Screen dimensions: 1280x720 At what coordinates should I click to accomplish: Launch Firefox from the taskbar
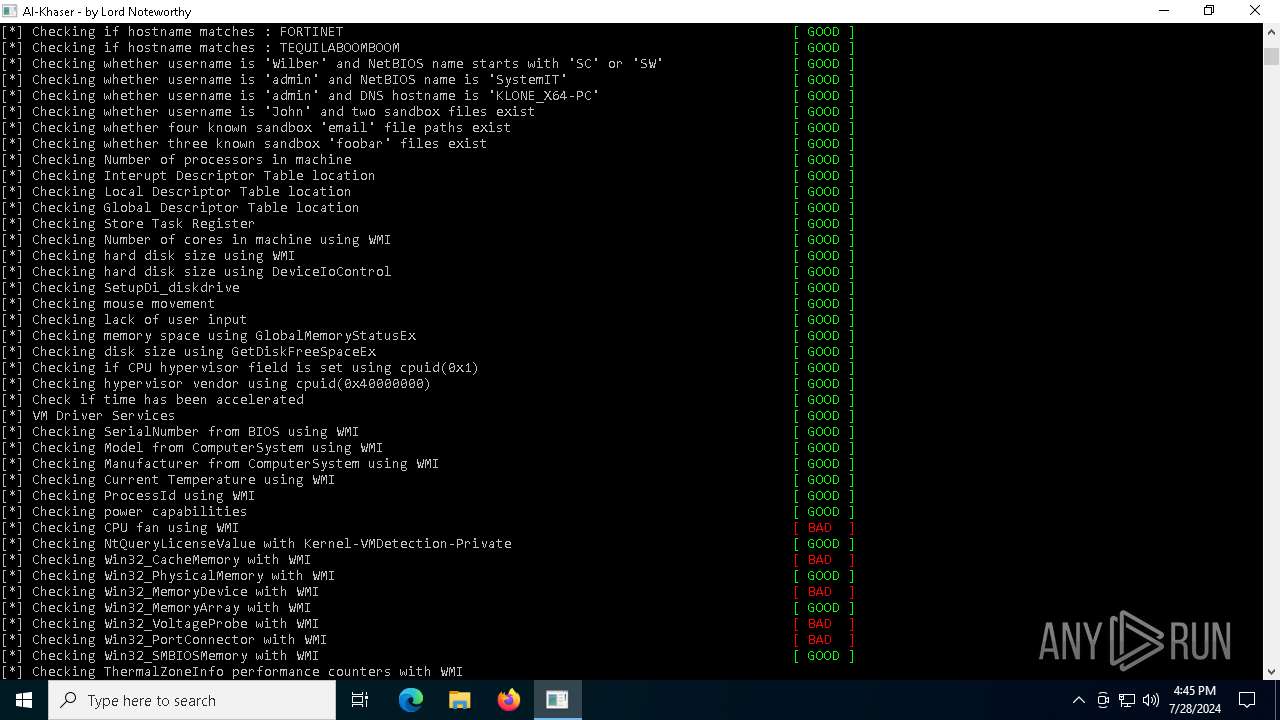[x=509, y=700]
